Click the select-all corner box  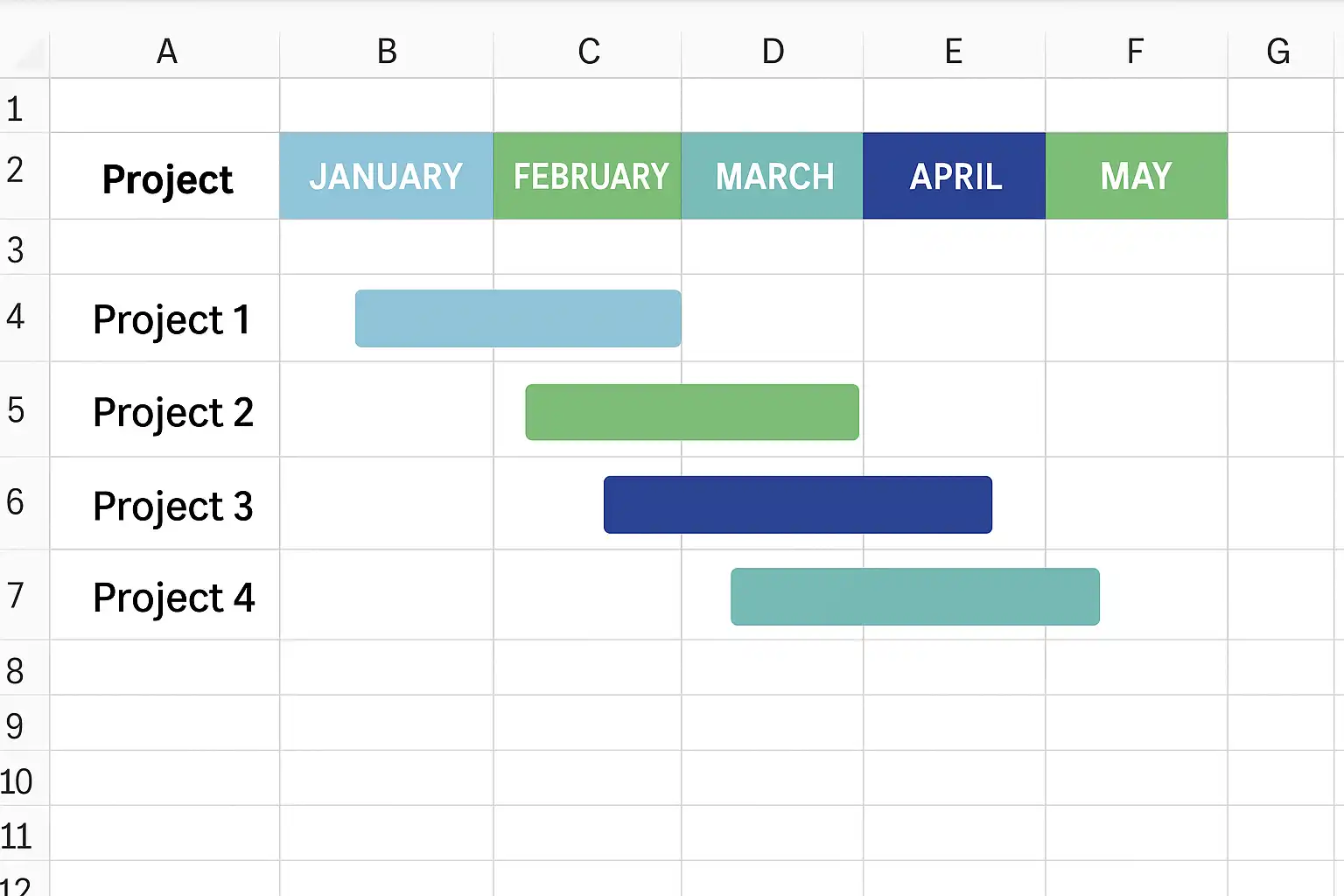pyautogui.click(x=24, y=55)
